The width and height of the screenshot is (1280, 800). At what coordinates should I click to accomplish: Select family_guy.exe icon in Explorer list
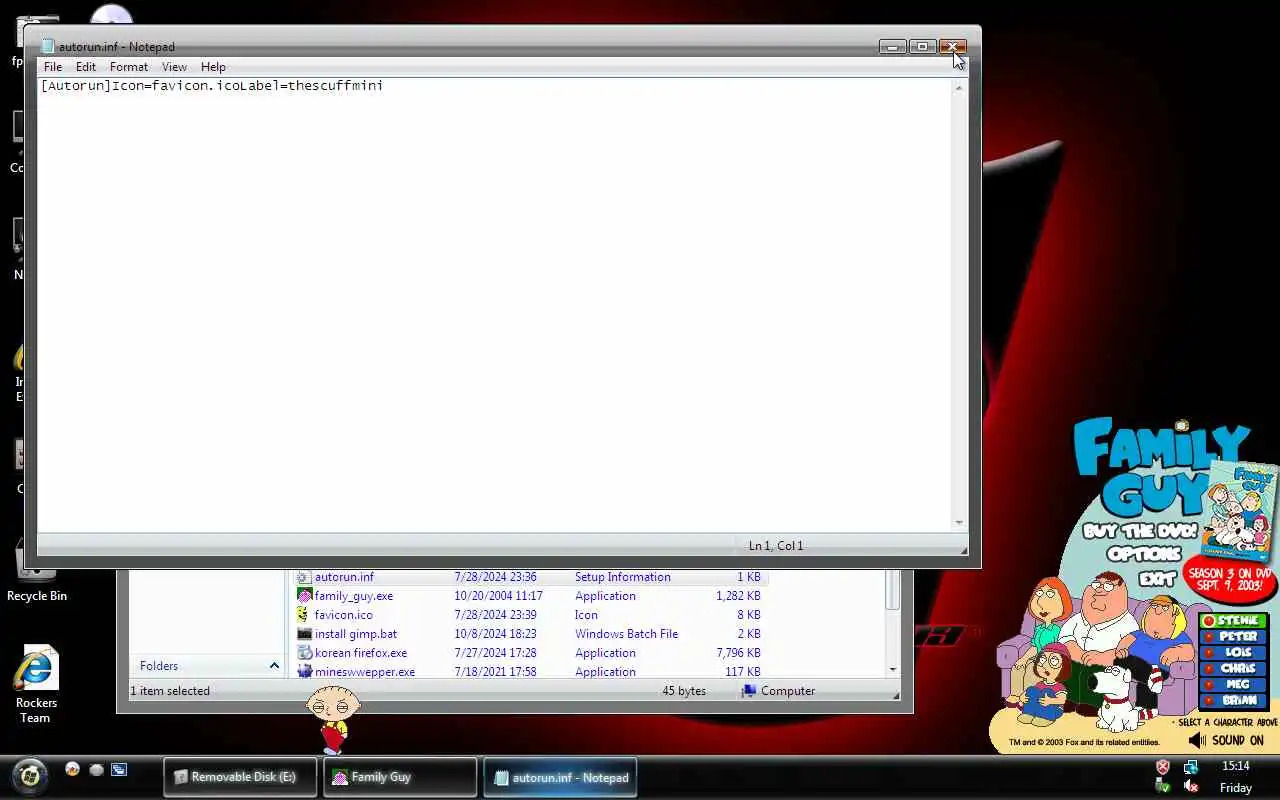(304, 596)
